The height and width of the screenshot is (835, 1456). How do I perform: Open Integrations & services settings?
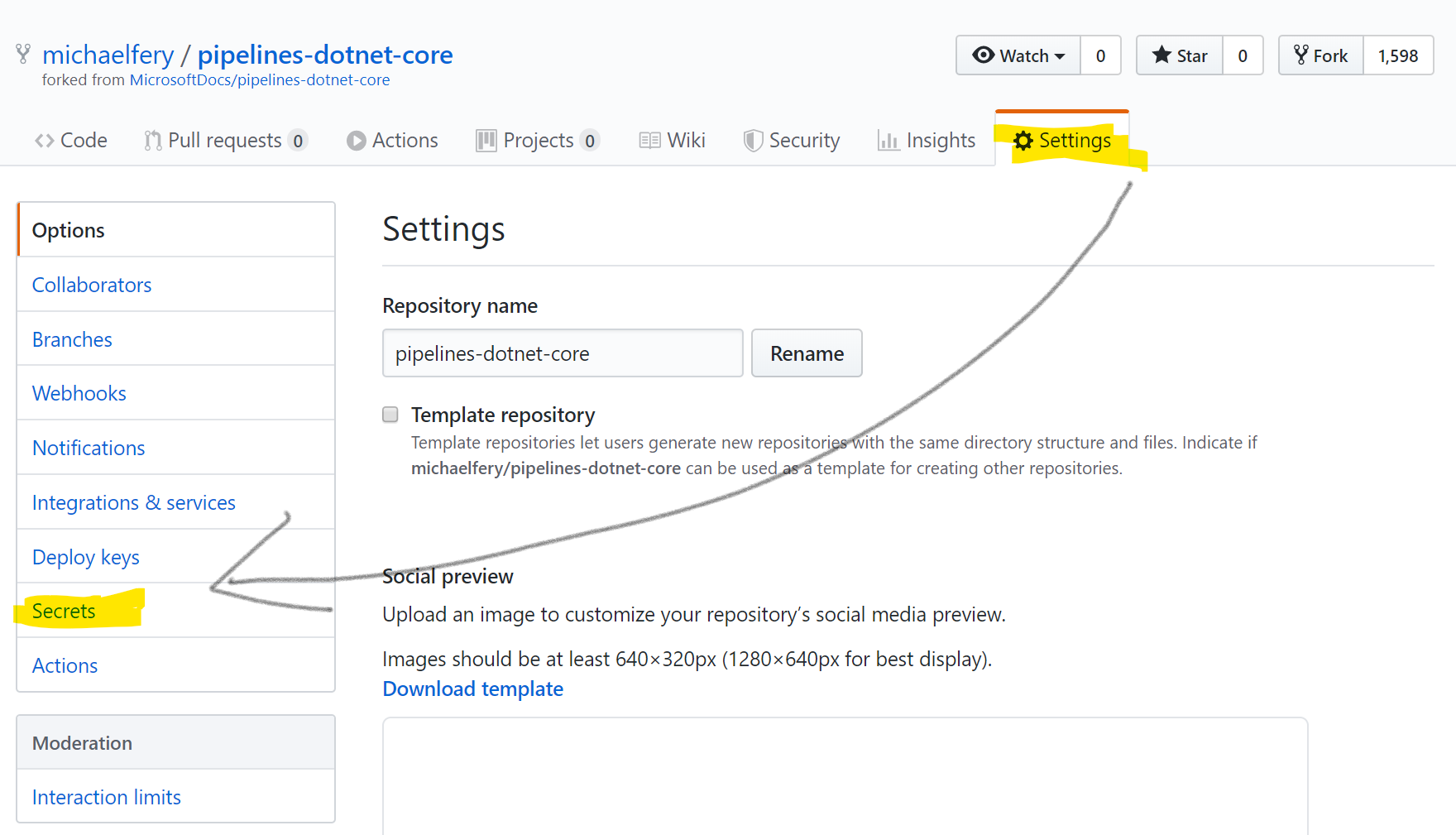tap(176, 502)
